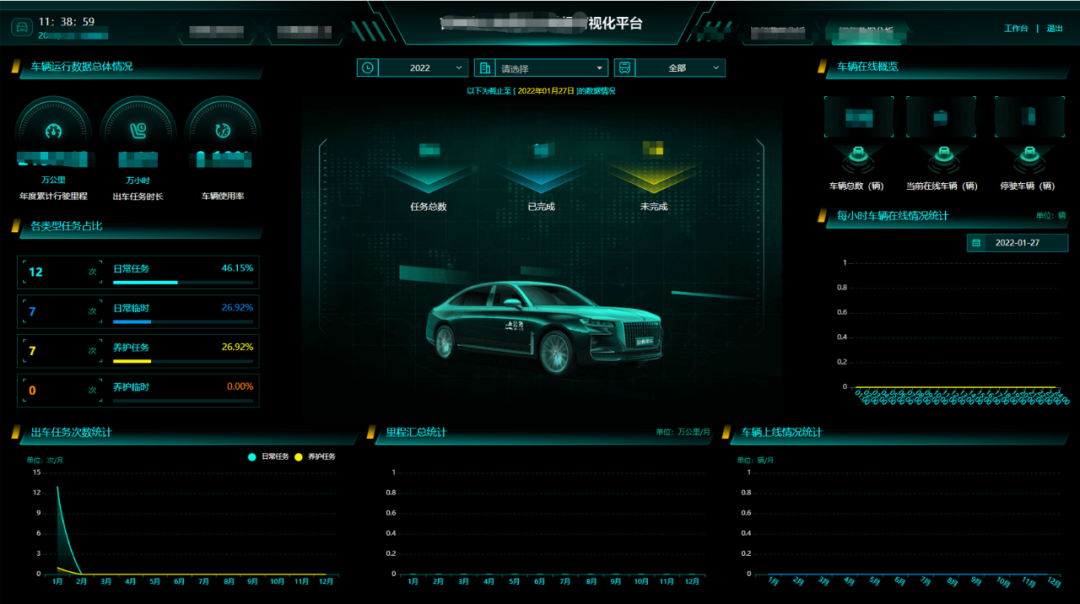Screen dimensions: 1080x604
Task: Click the calendar icon beside 2022-01-27
Action: (x=976, y=242)
